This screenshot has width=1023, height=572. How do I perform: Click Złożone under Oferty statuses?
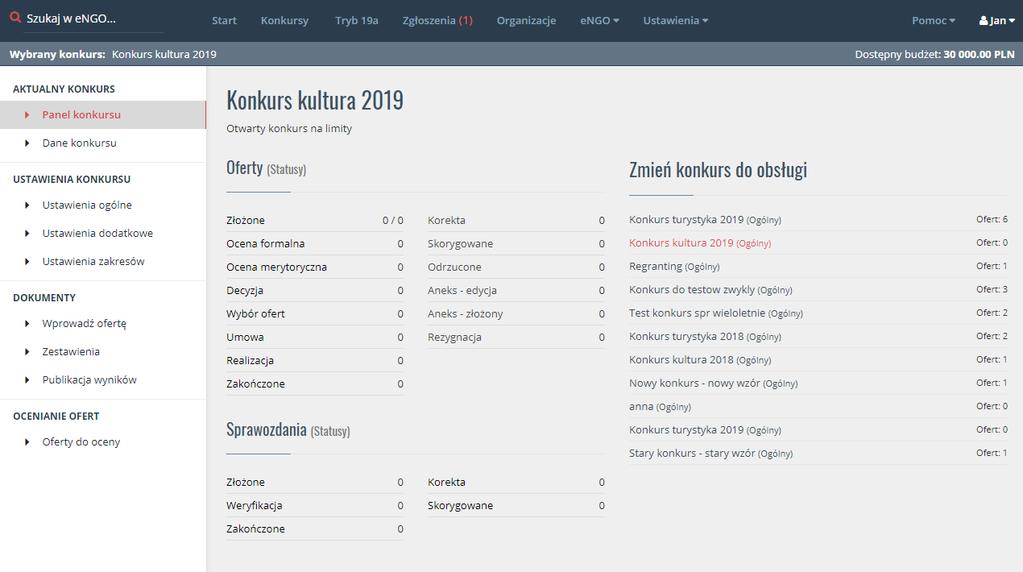tap(314, 220)
